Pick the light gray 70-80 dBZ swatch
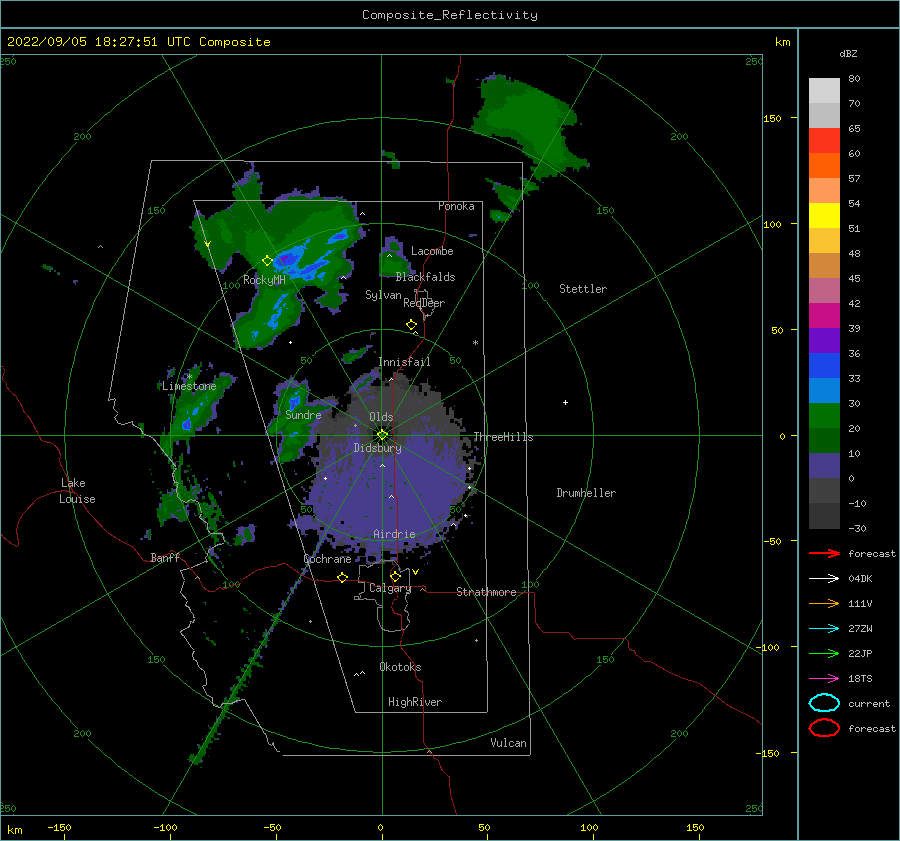 824,91
